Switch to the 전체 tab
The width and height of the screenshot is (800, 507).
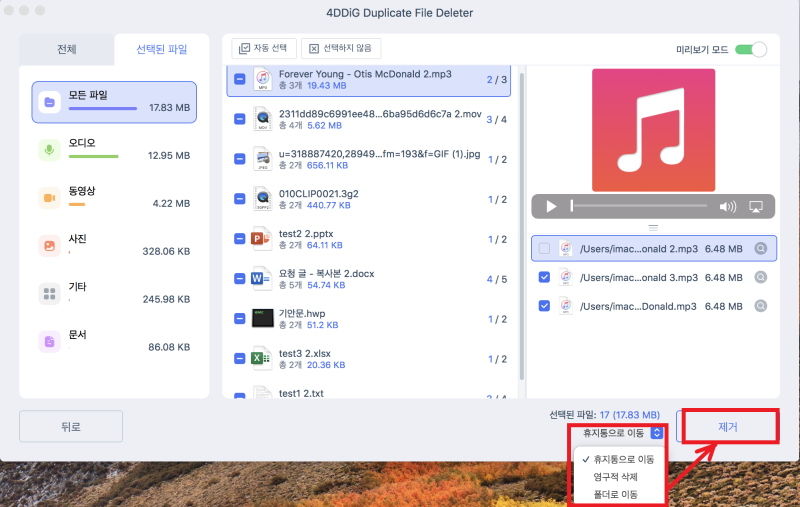(67, 49)
